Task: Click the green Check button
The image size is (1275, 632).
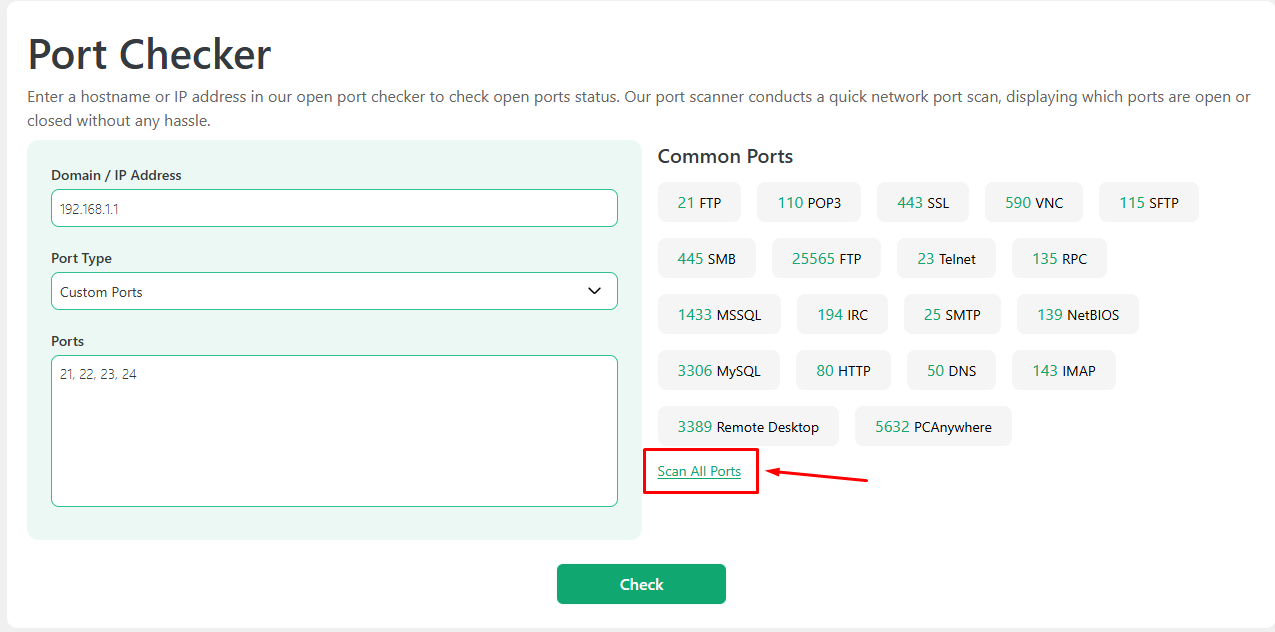Action: point(641,584)
